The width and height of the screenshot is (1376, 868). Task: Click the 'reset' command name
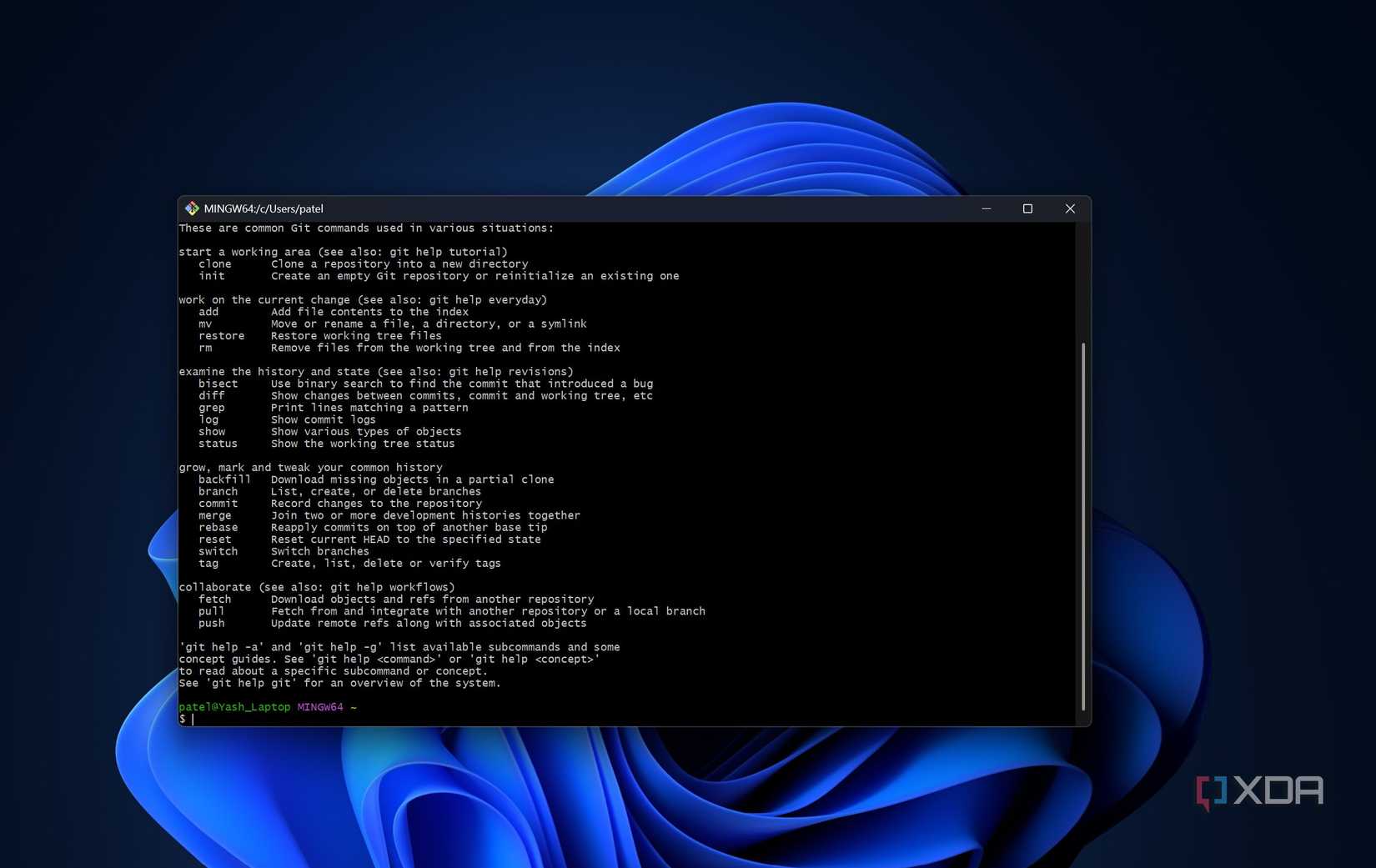pos(215,539)
